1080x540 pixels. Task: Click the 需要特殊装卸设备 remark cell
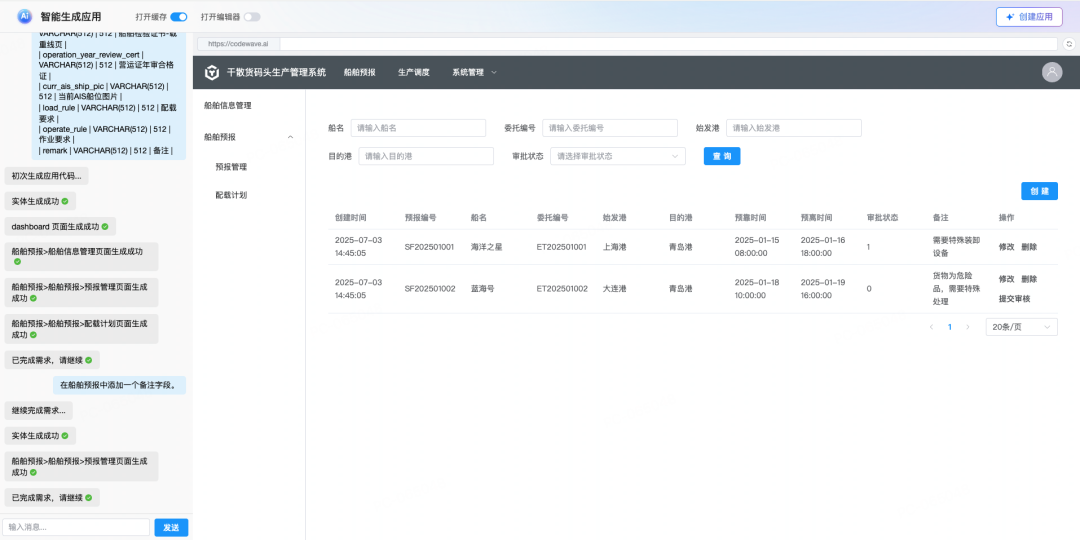(x=954, y=247)
